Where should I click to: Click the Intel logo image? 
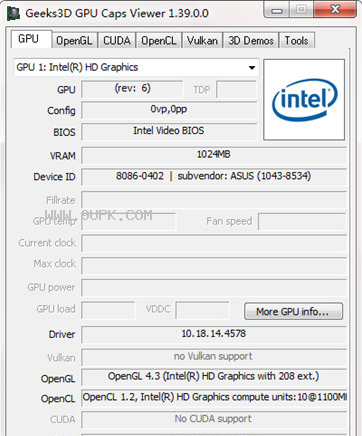304,100
